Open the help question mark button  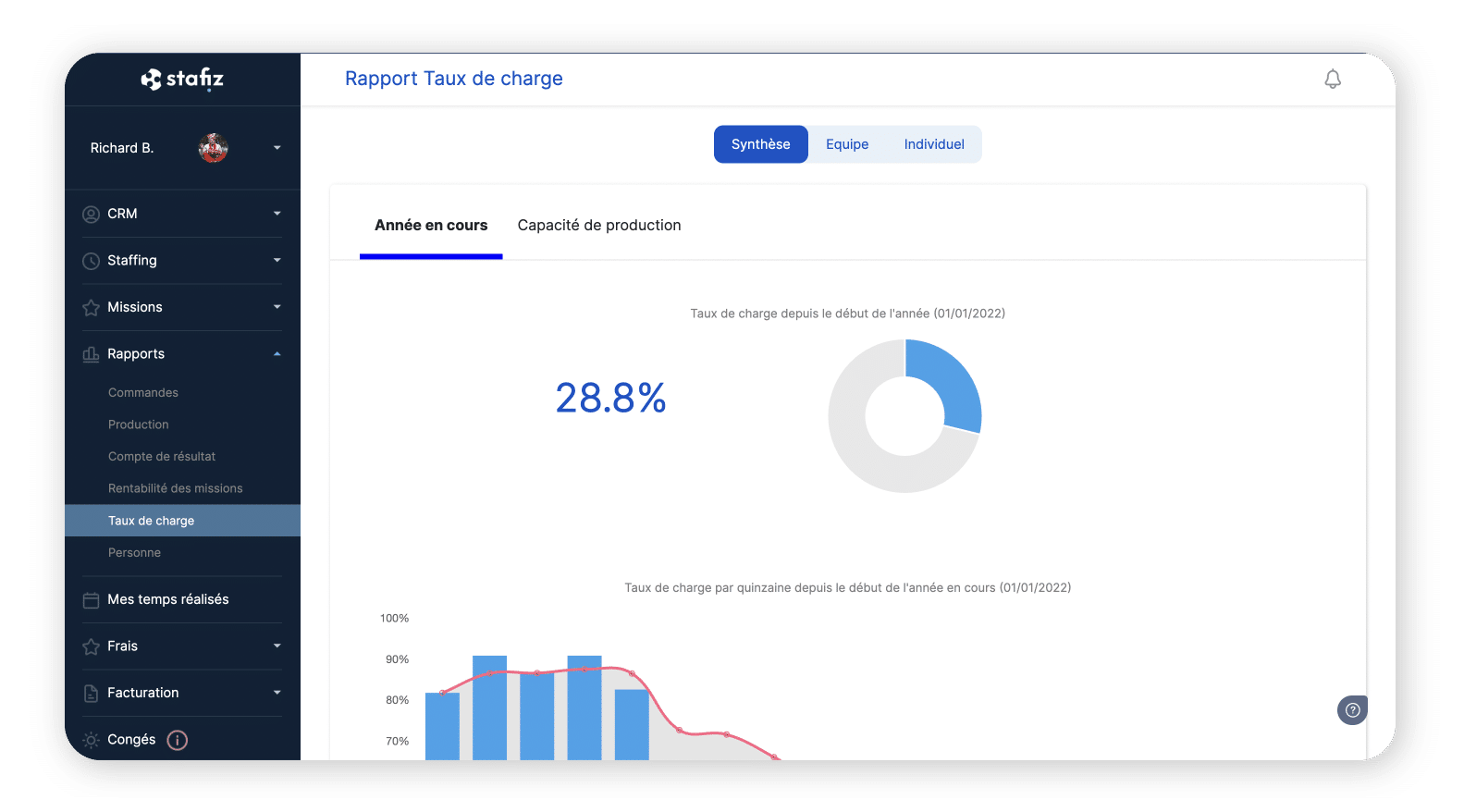tap(1352, 710)
